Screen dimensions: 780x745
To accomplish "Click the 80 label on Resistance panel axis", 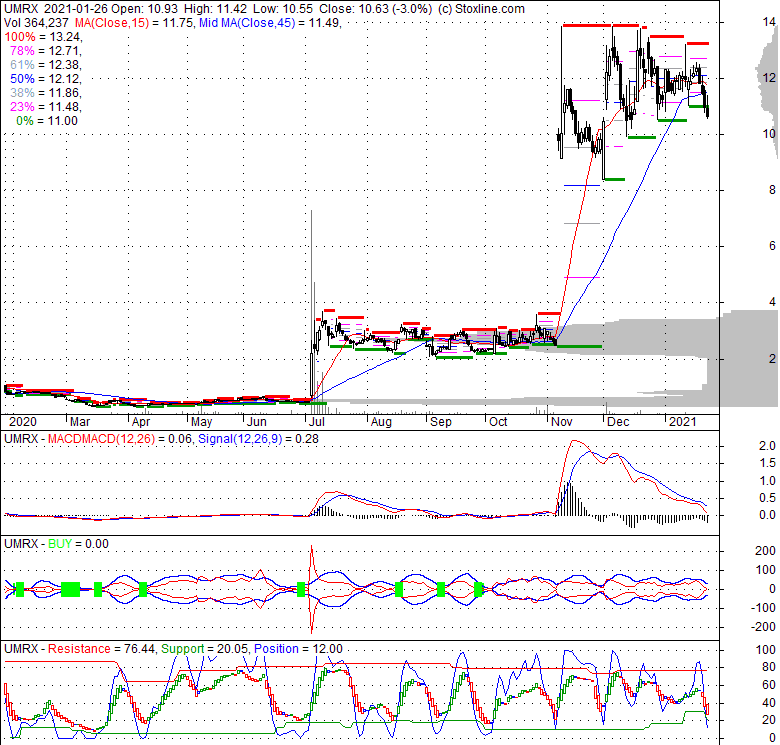I will point(769,667).
